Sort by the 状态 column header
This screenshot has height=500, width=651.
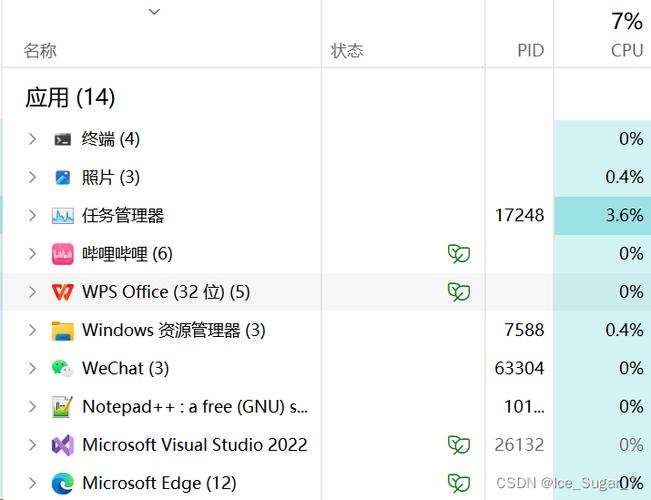[347, 51]
